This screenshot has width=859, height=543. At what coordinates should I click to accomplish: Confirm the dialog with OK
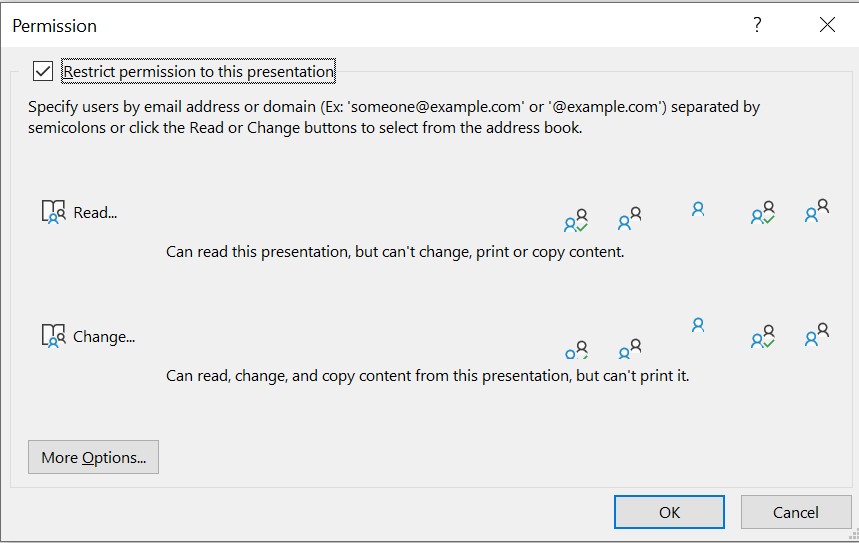[669, 512]
